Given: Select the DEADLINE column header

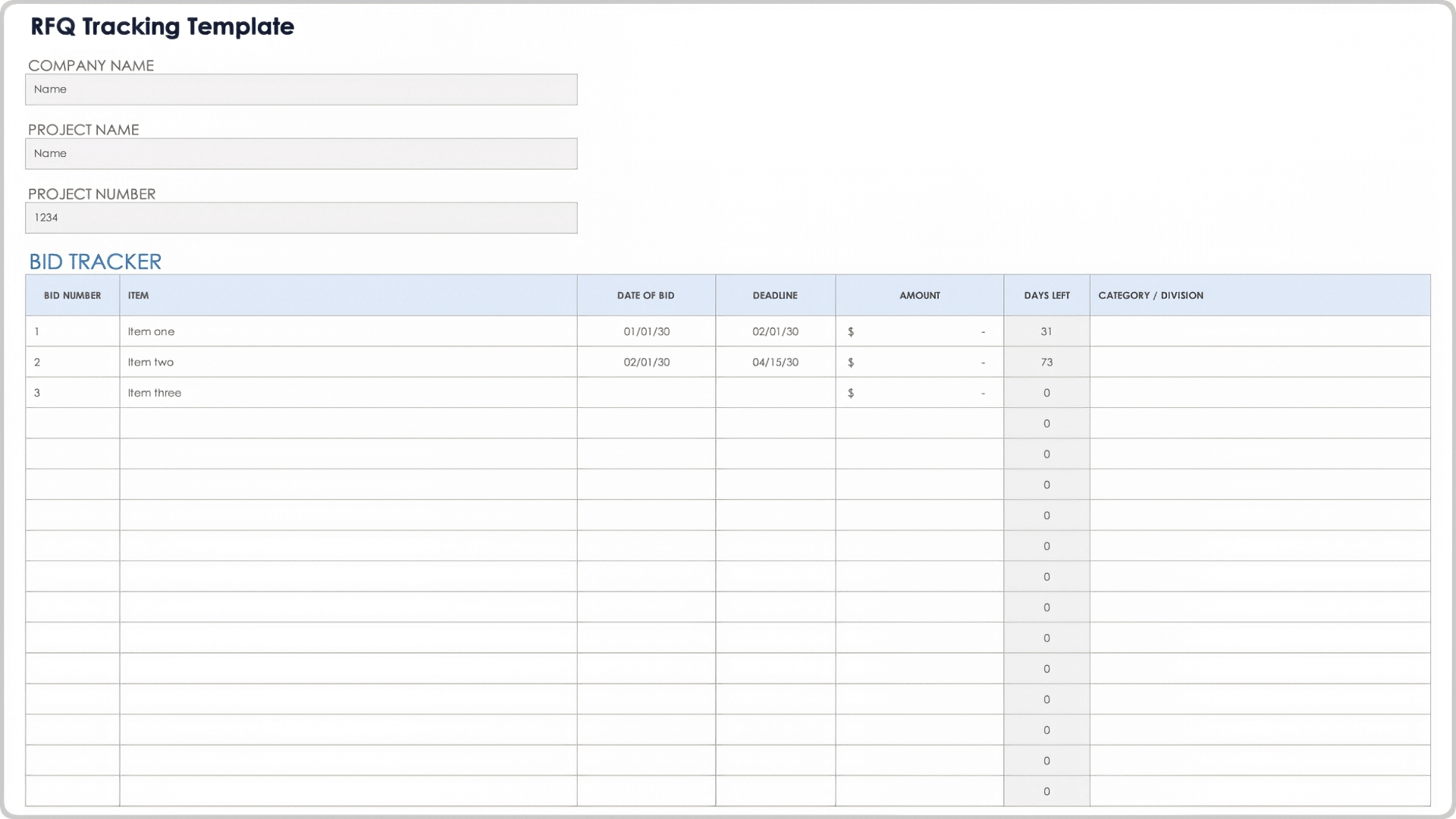Looking at the screenshot, I should [x=775, y=296].
